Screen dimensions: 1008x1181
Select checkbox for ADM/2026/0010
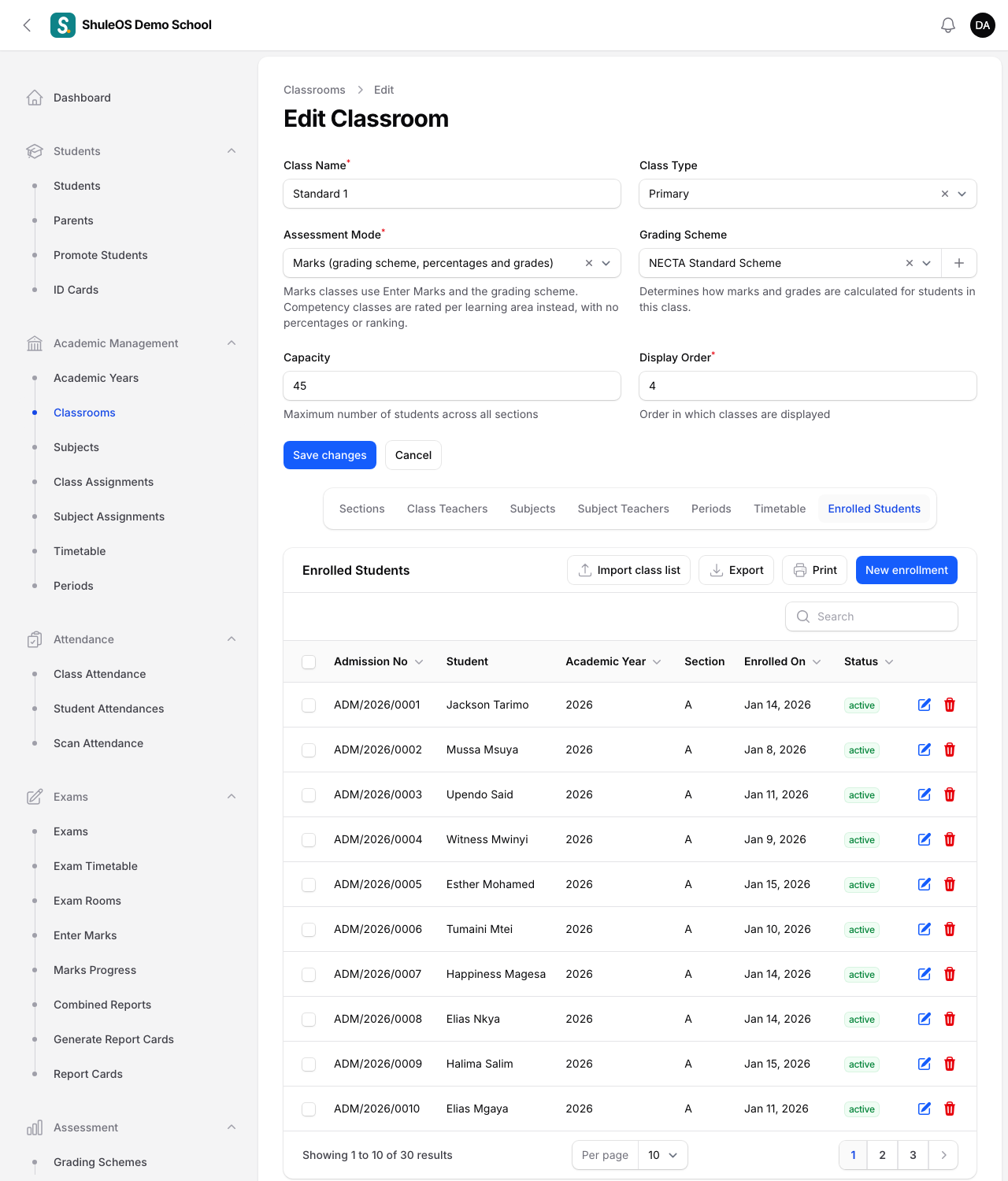(309, 1109)
